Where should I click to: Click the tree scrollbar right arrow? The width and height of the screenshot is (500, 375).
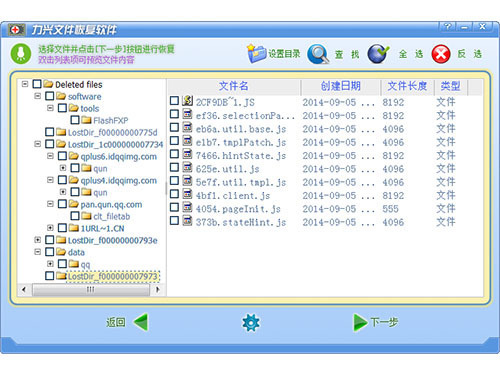[x=158, y=289]
